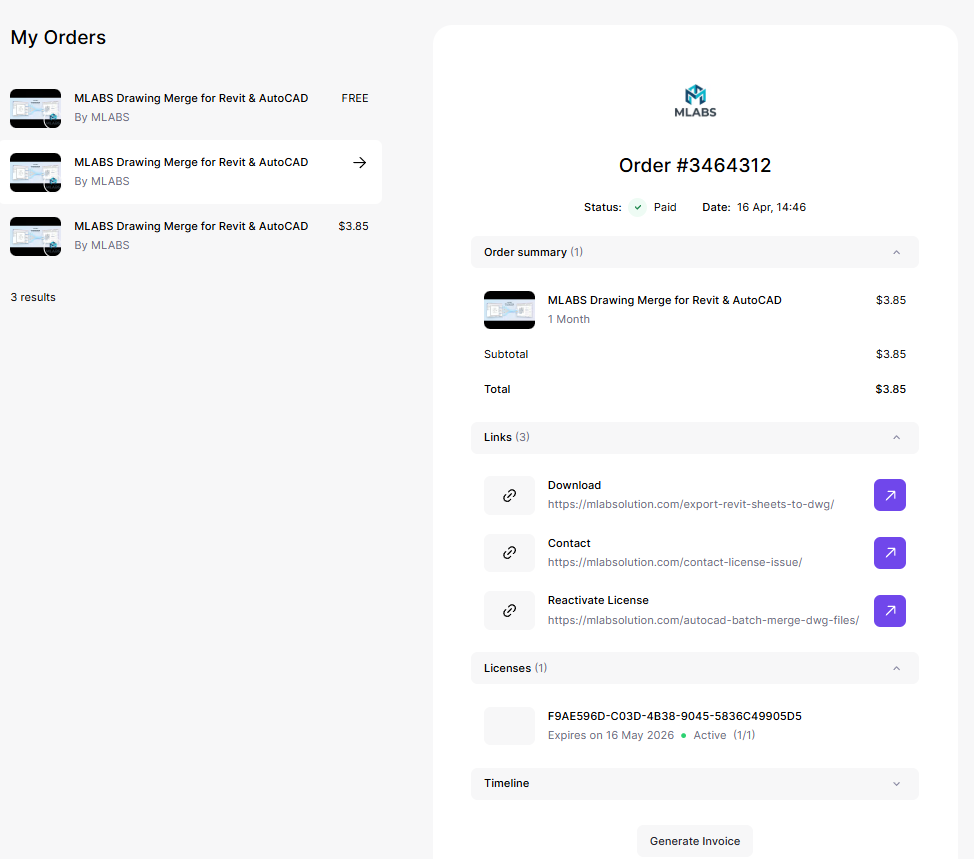Click the MLABS logo above the order number
974x859 pixels.
(695, 101)
